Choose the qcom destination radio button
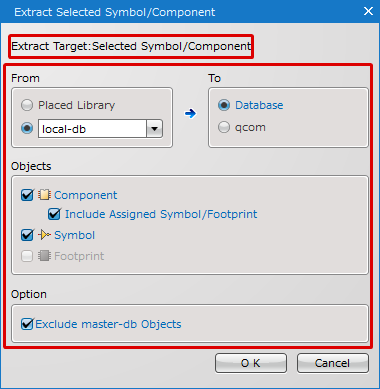The height and width of the screenshot is (389, 380). (x=224, y=127)
